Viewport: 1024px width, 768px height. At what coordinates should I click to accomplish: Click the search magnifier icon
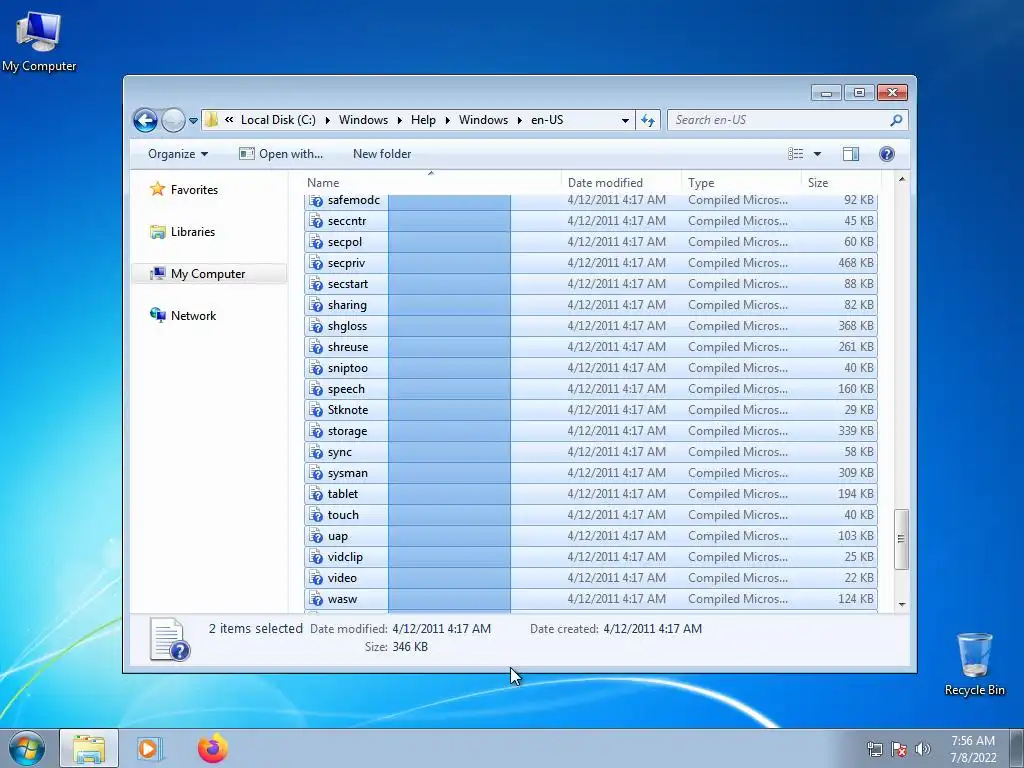[x=896, y=120]
